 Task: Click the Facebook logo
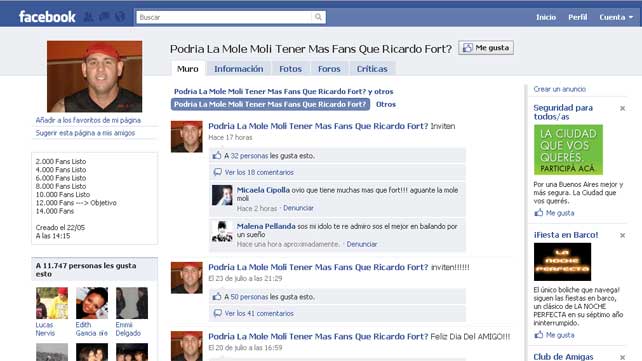[x=47, y=17]
